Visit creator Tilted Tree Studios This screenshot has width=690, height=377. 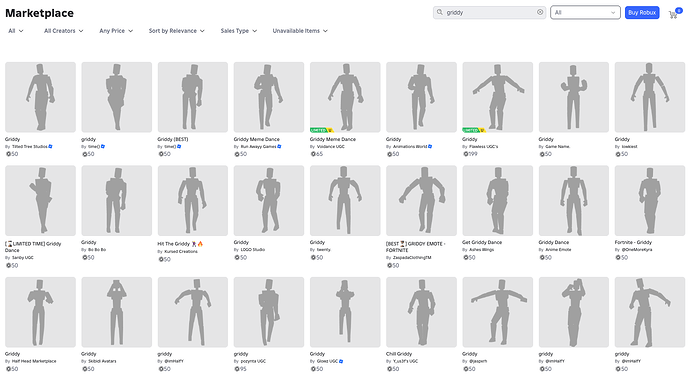29,146
